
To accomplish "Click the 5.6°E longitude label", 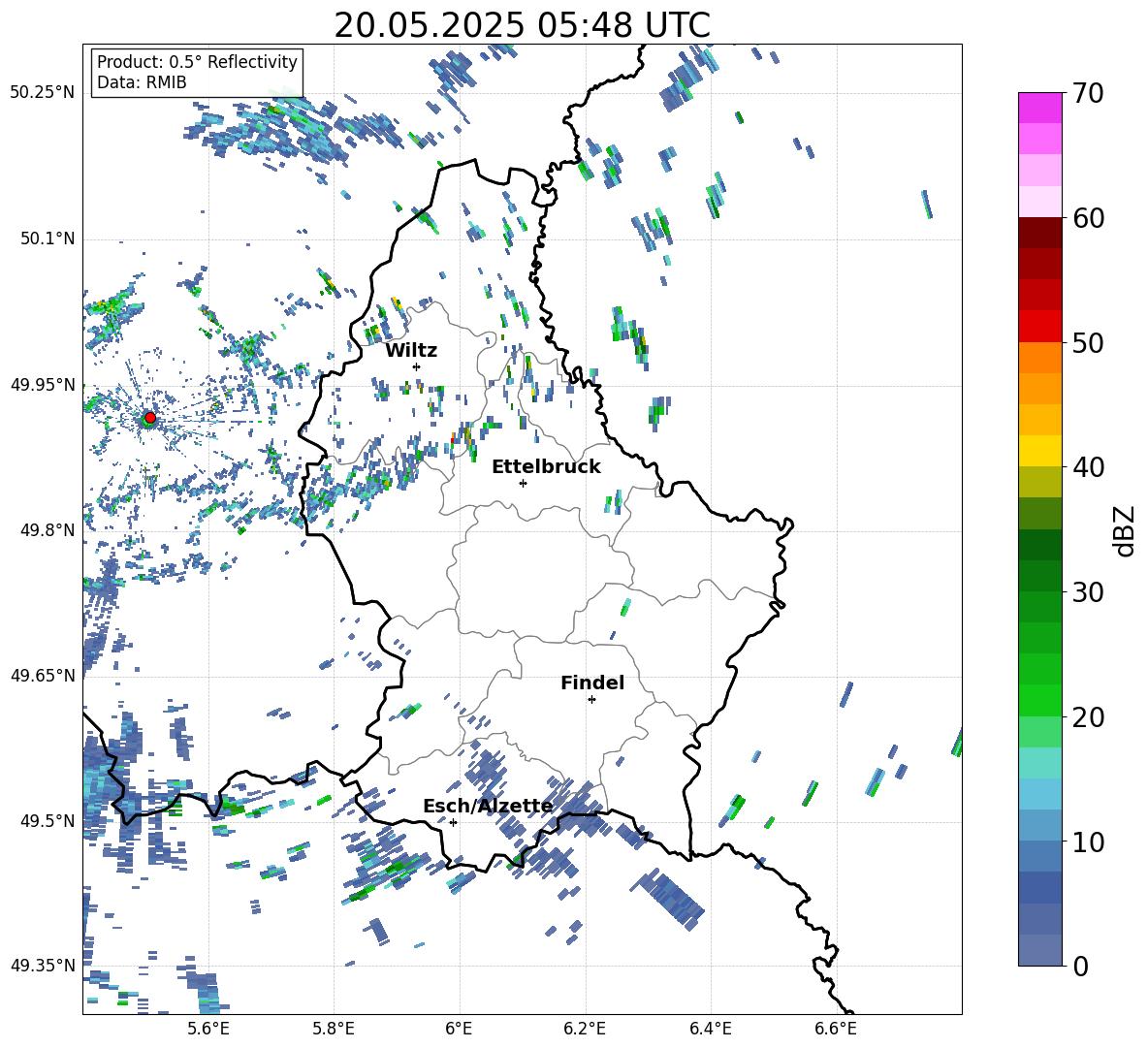I will [x=208, y=1029].
